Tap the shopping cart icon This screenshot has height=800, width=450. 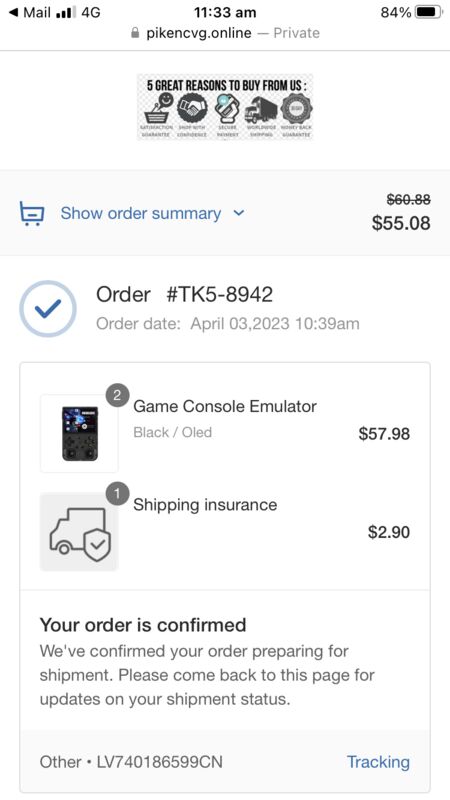[x=32, y=213]
